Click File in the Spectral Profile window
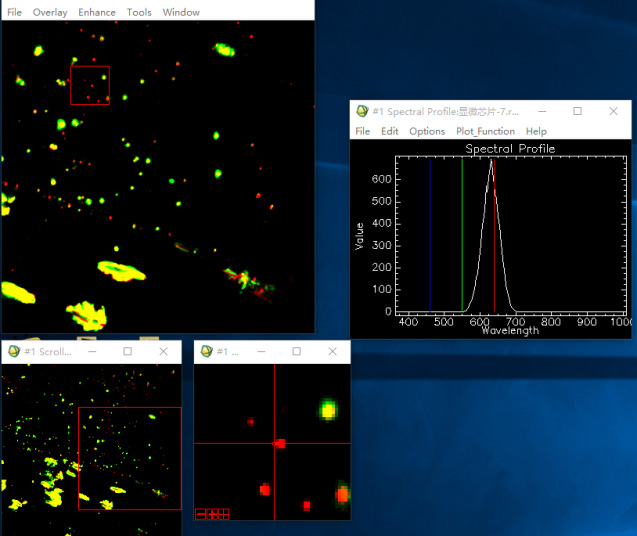 (362, 131)
